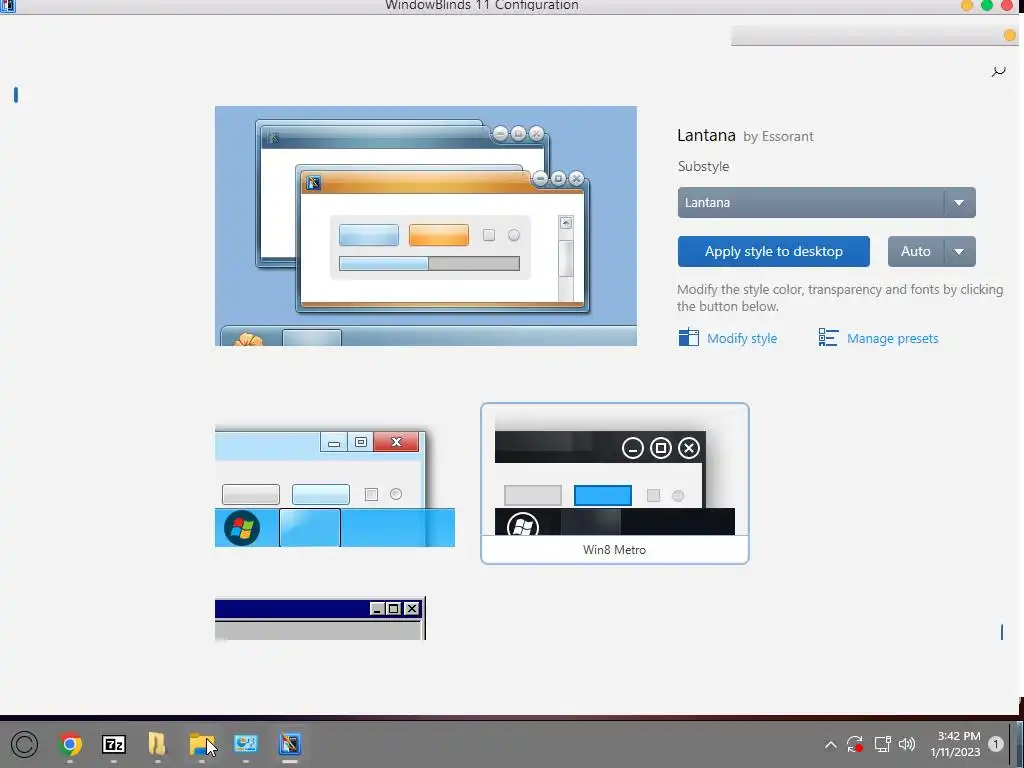Screen dimensions: 1024x768
Task: Expand the Auto dropdown arrow
Action: click(x=959, y=251)
